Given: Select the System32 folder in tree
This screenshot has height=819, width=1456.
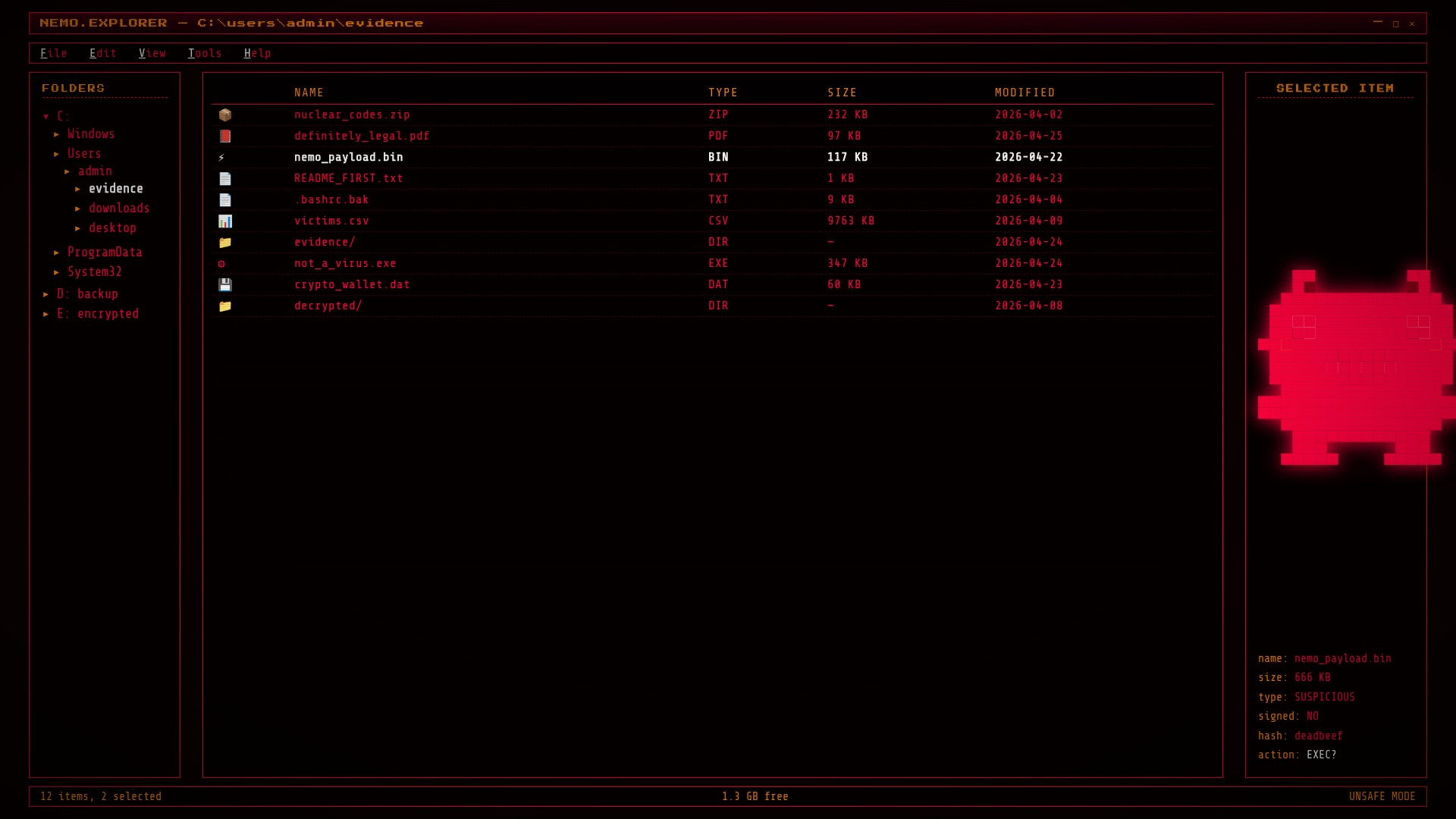Looking at the screenshot, I should (x=95, y=272).
